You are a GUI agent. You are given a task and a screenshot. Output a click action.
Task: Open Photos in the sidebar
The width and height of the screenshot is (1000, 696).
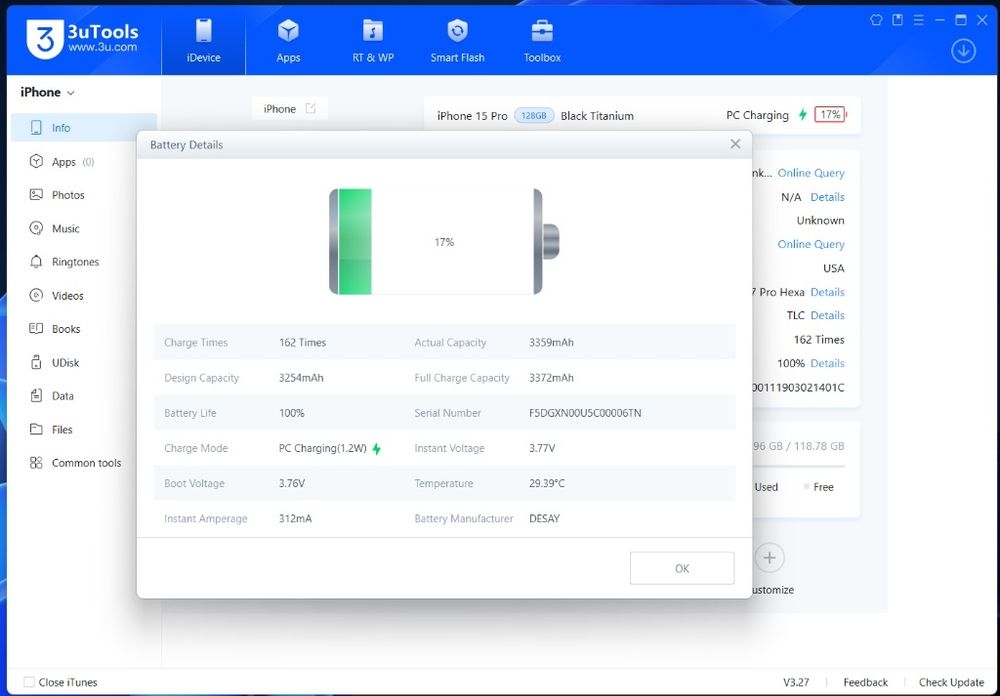[67, 195]
